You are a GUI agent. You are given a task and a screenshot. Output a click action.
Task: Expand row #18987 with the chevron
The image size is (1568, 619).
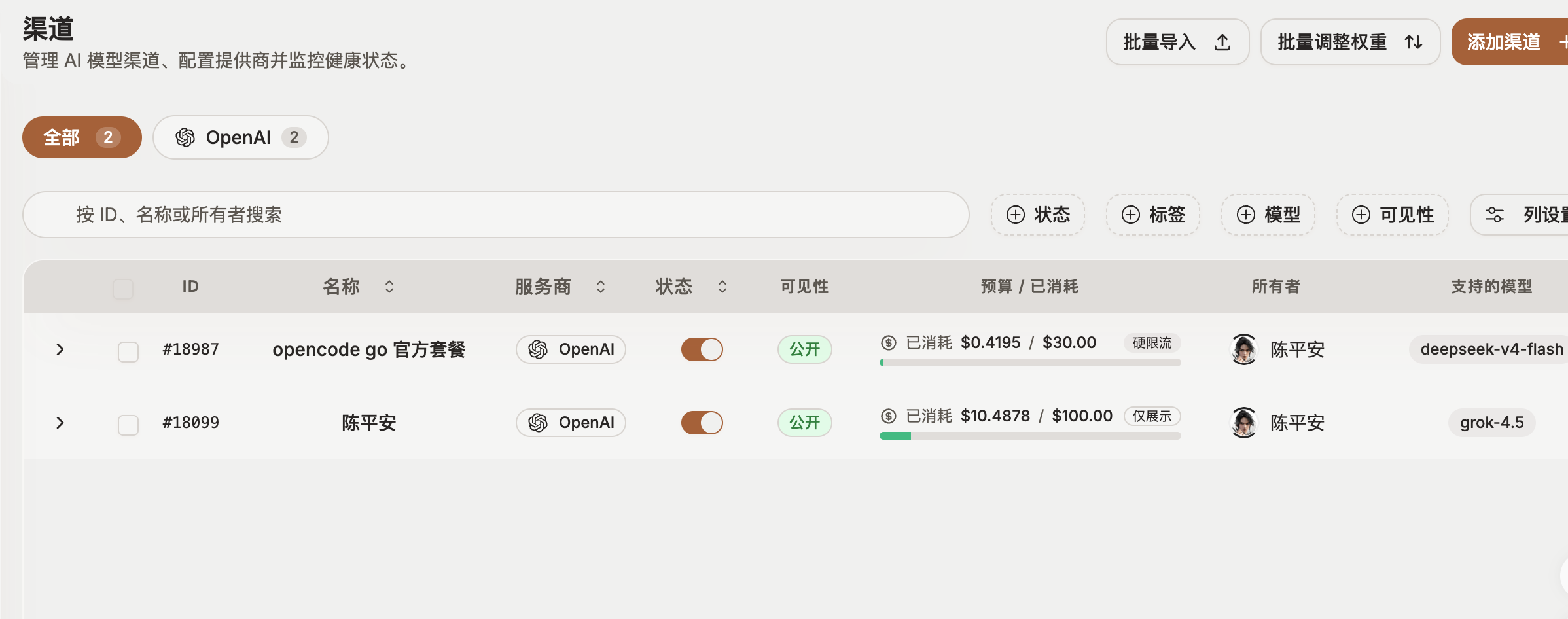tap(60, 349)
